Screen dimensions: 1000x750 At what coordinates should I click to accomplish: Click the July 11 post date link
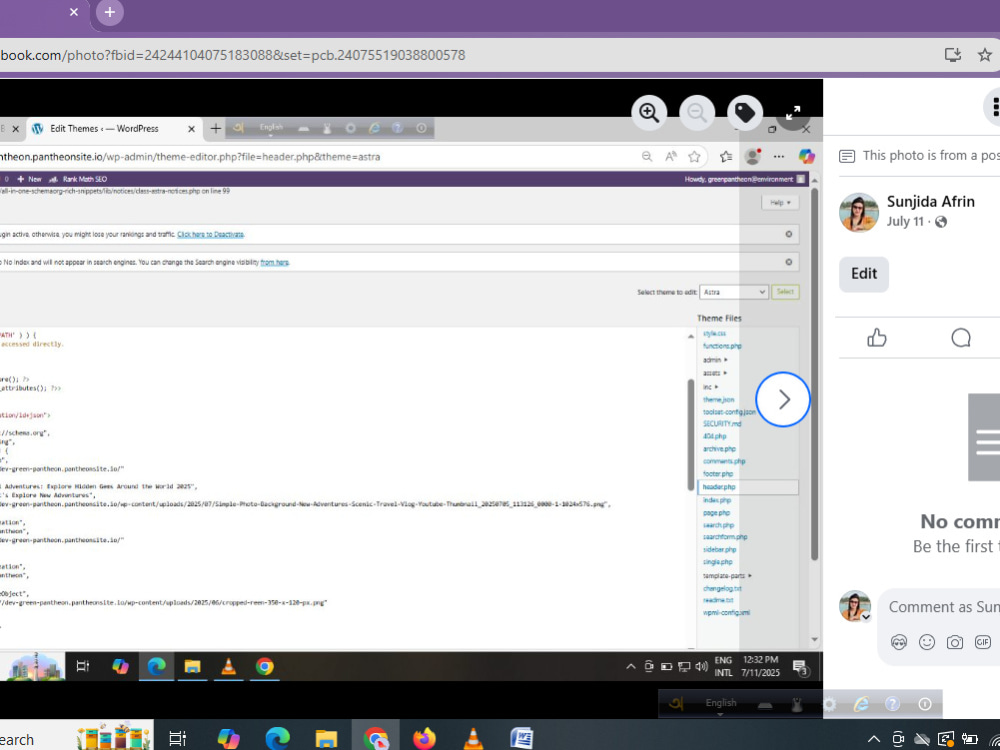coord(904,222)
